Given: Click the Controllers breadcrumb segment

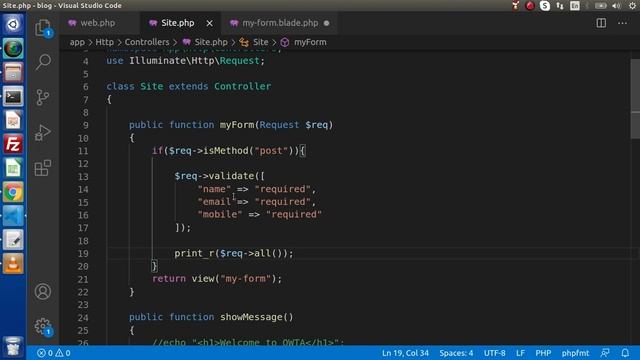Looking at the screenshot, I should [x=147, y=42].
